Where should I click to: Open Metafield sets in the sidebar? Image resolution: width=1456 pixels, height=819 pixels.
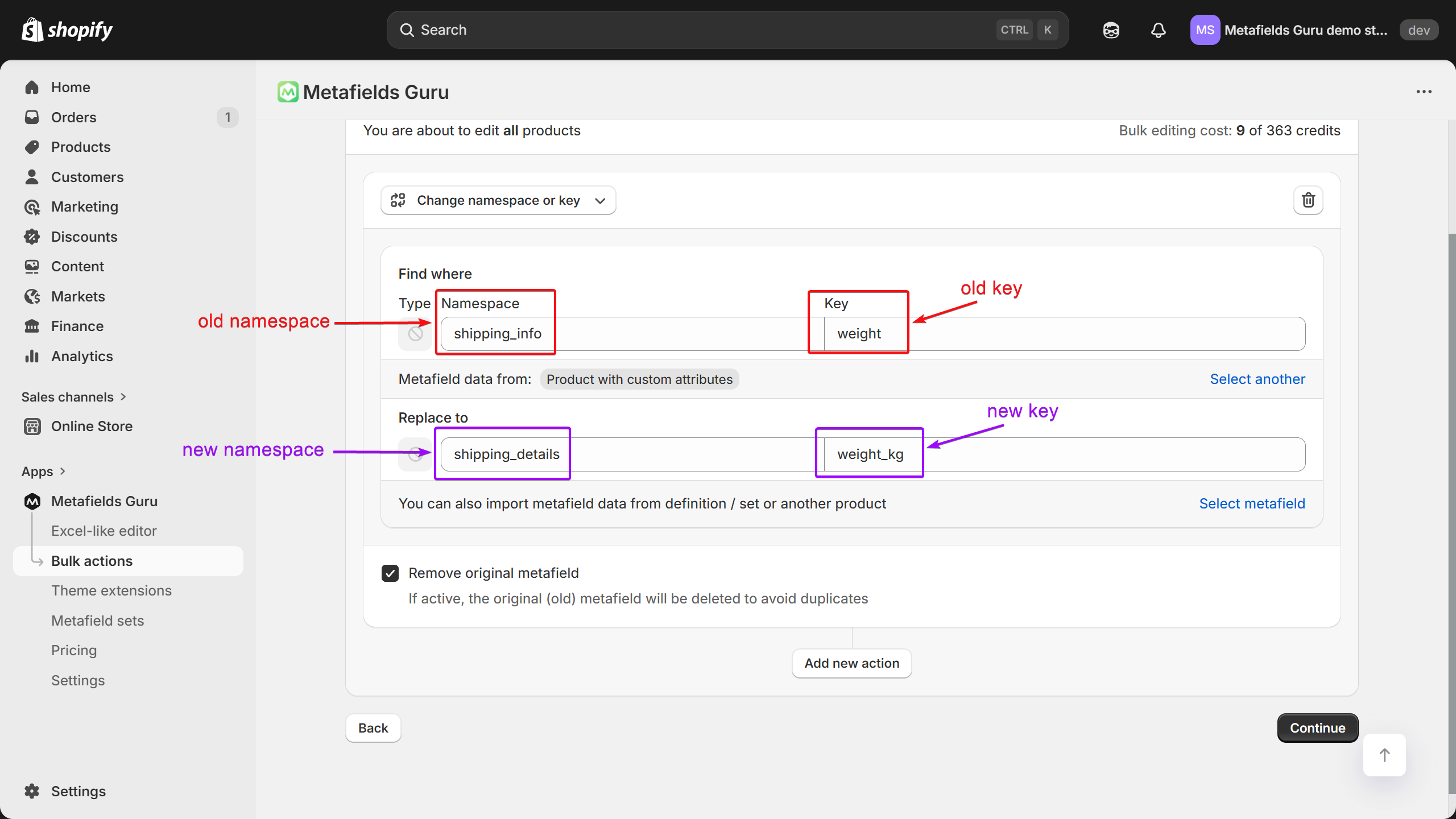point(98,621)
